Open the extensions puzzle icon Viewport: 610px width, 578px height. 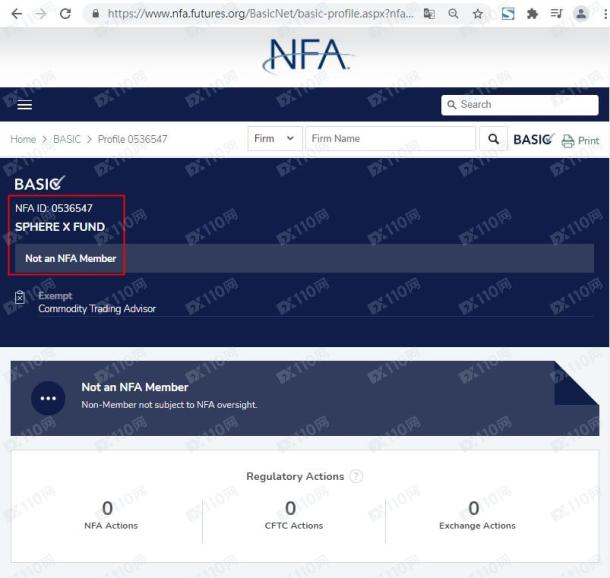point(532,14)
